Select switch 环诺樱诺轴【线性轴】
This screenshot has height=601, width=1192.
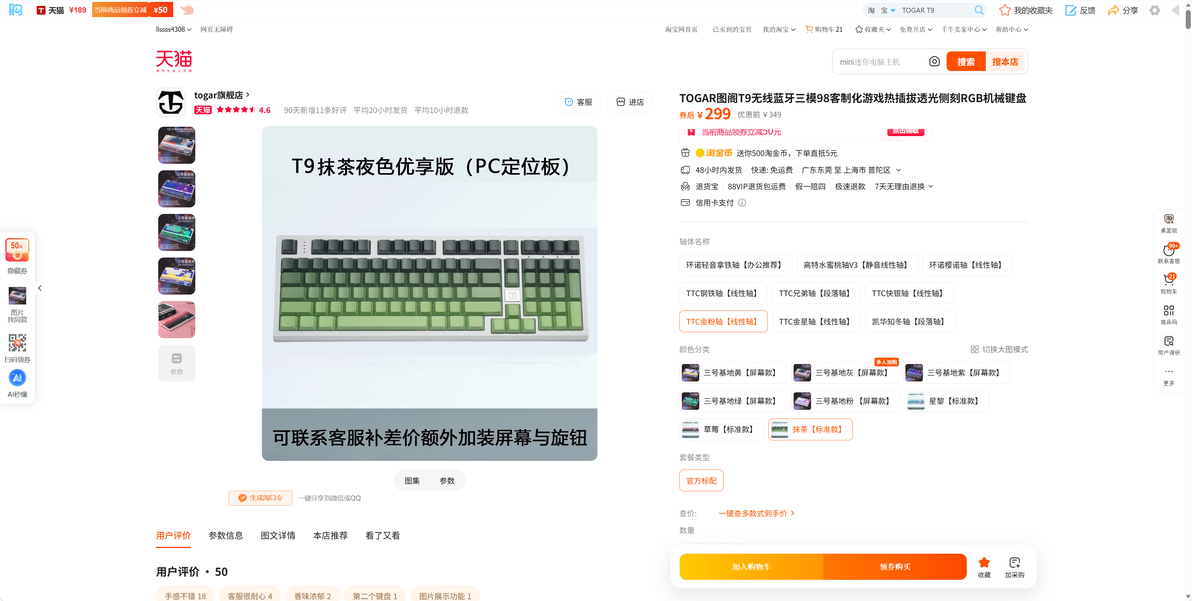(x=967, y=265)
